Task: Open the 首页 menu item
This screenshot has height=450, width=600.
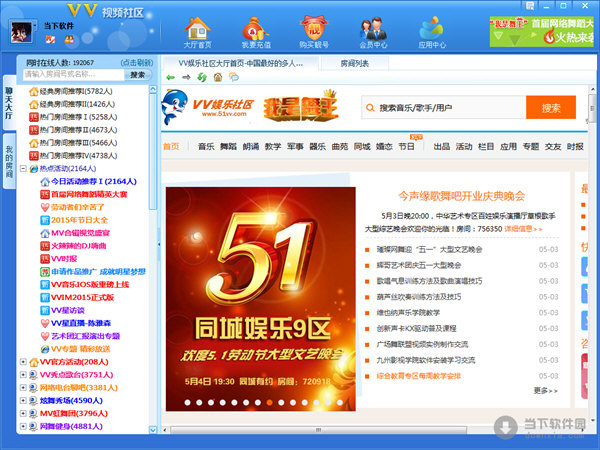Action: [171, 146]
